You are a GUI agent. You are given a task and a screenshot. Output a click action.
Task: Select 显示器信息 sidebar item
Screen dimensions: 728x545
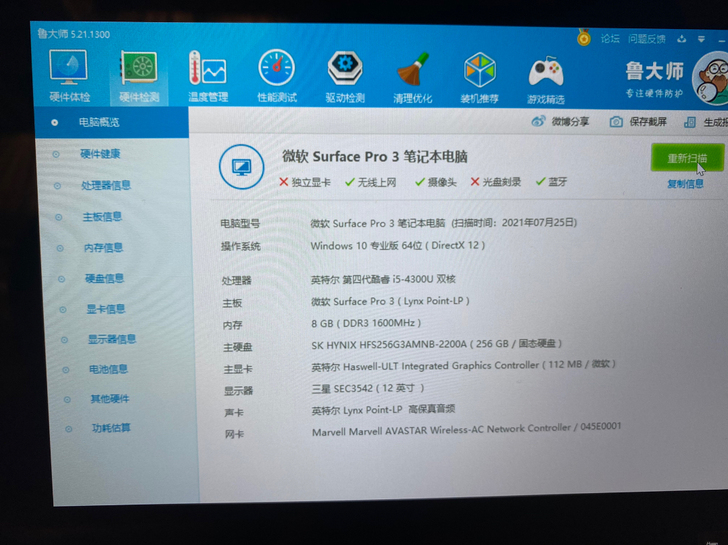point(112,339)
